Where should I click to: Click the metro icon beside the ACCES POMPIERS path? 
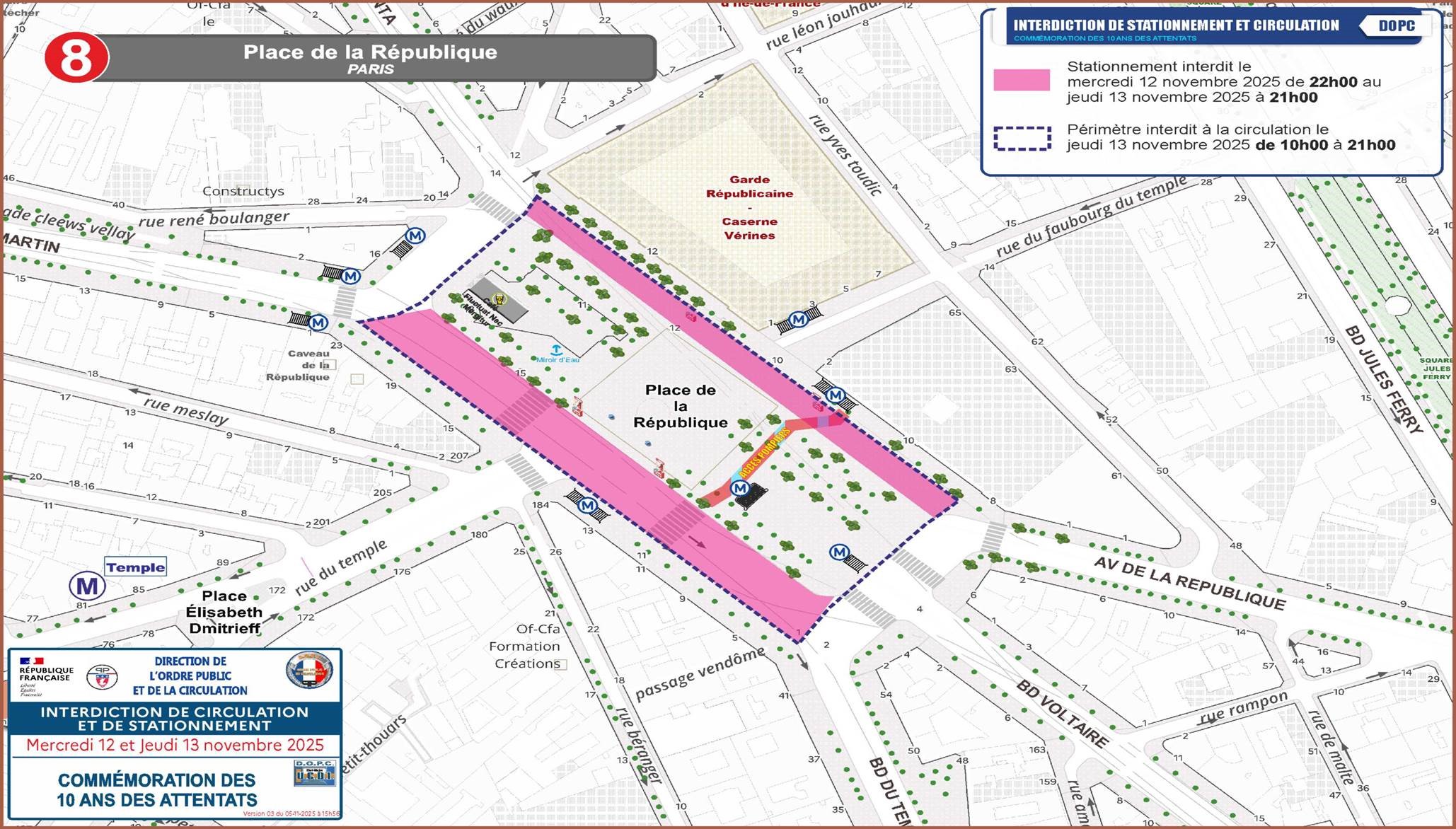pyautogui.click(x=739, y=488)
